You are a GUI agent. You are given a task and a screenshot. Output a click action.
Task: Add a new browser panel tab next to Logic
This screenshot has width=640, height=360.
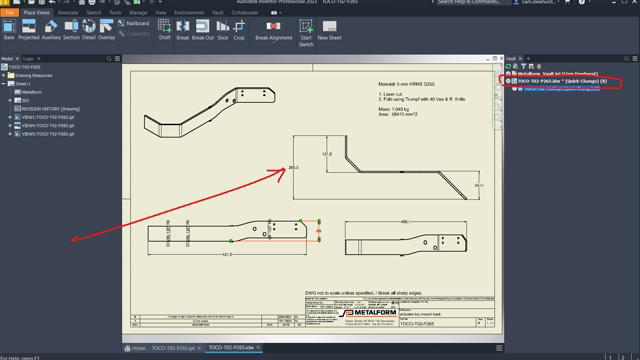coord(39,59)
